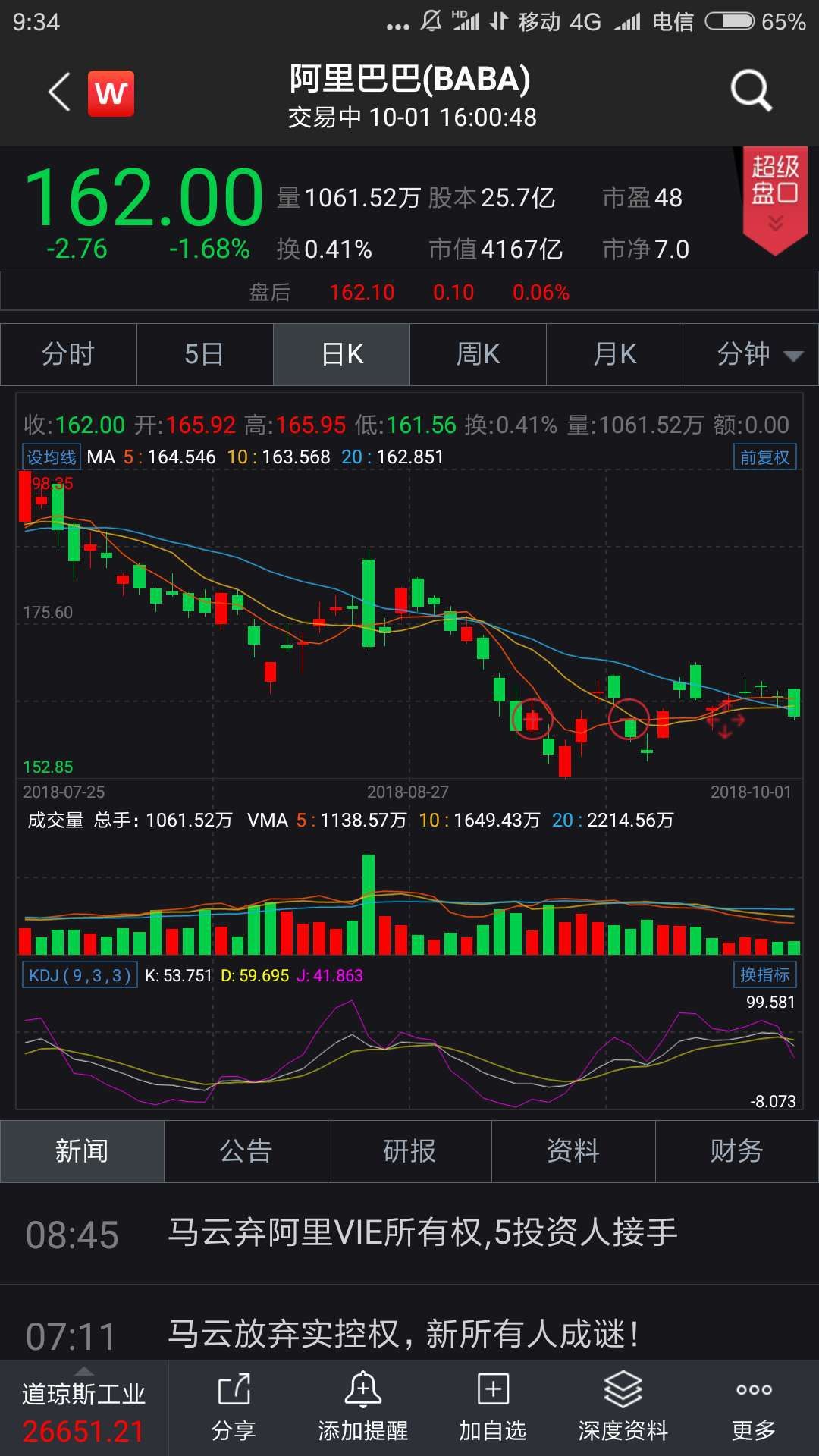Open the red W app logo
The image size is (819, 1456).
pos(111,93)
